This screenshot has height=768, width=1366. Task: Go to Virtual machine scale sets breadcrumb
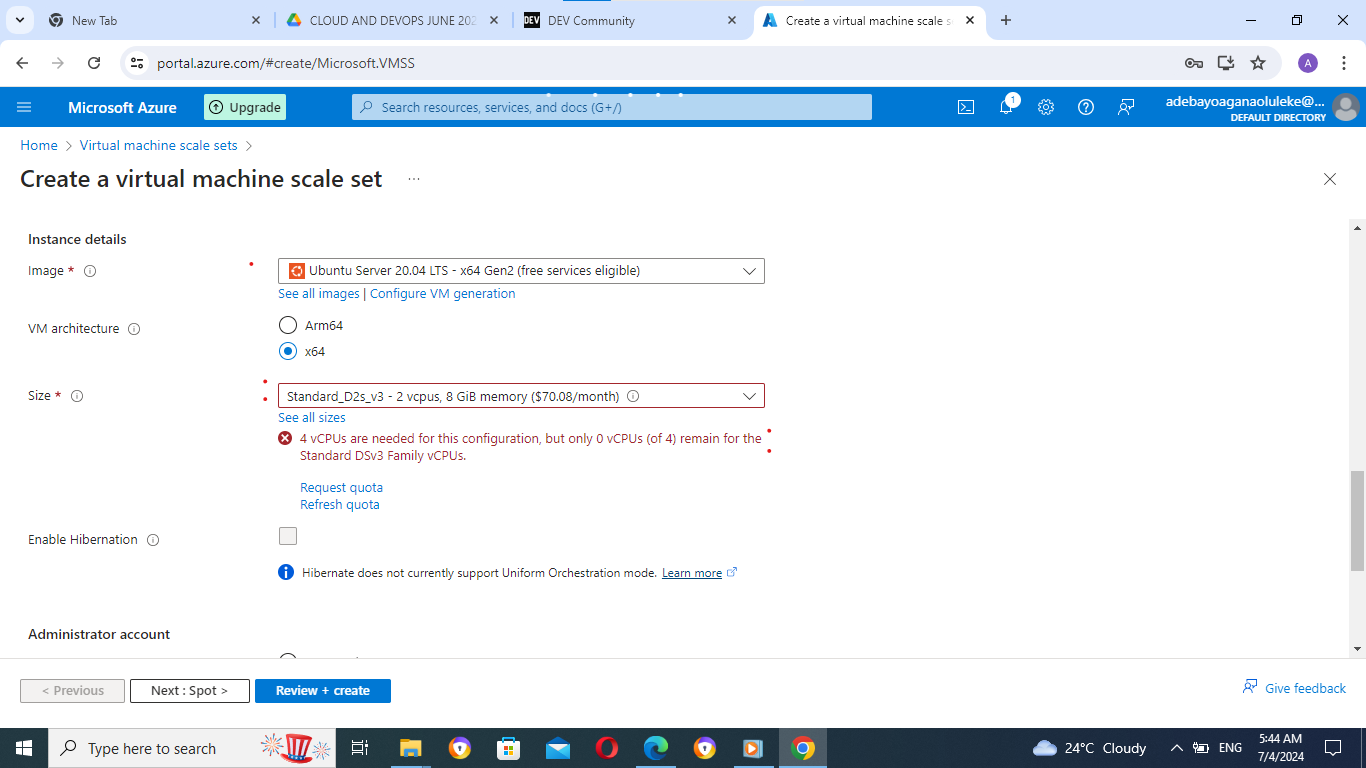coord(159,145)
